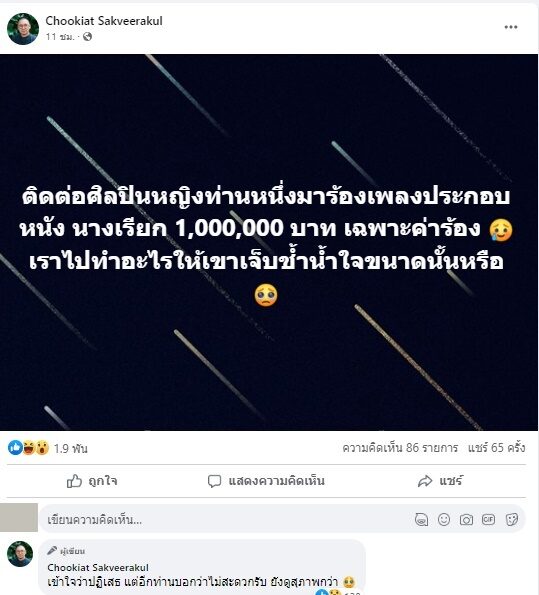539x595 pixels.
Task: View the 1.9 พัน reactions count
Action: 71,449
